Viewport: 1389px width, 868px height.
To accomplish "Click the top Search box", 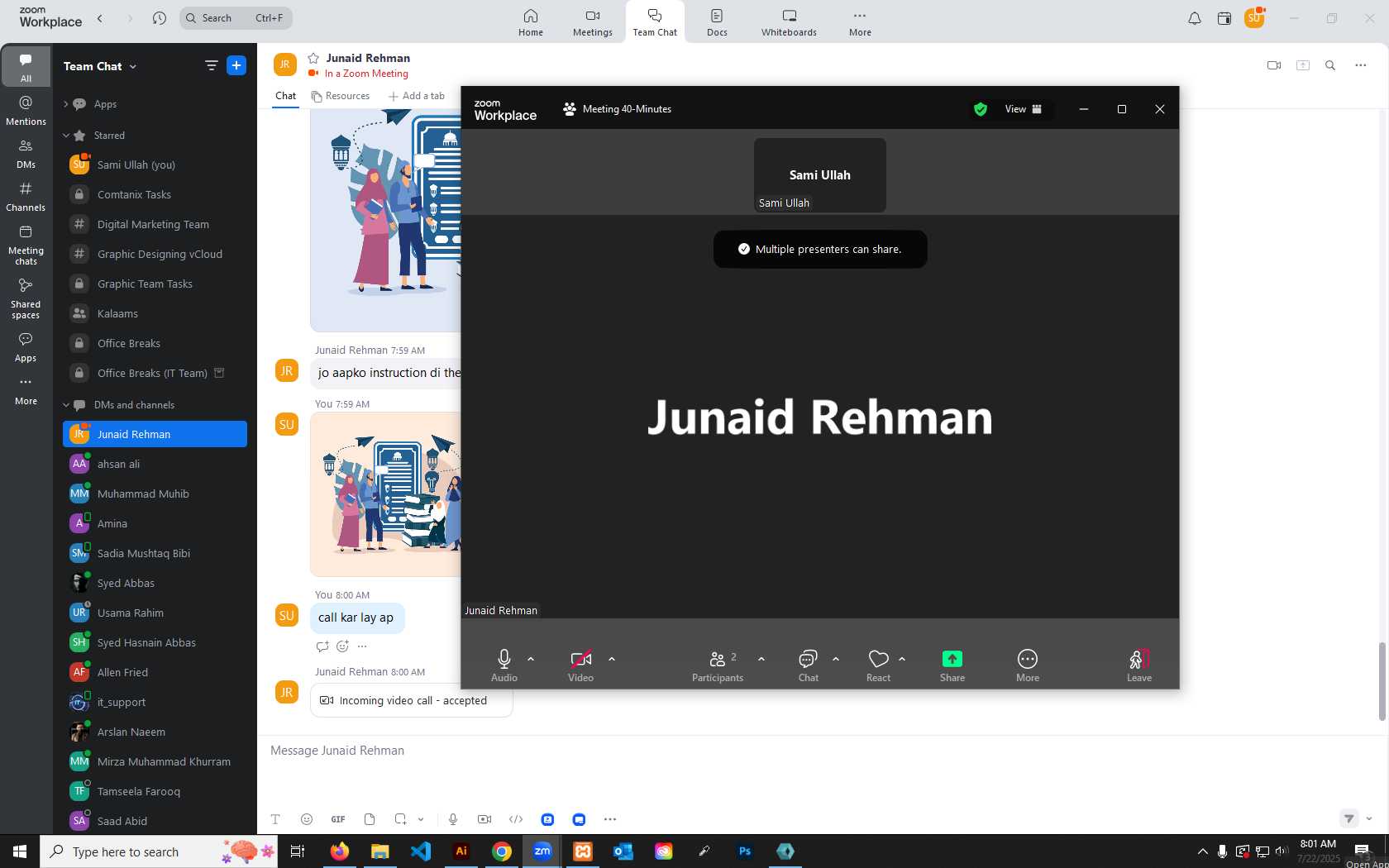I will 236,17.
